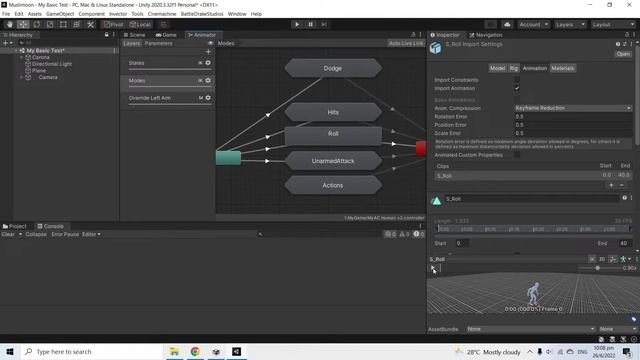Click the clip End frame field
This screenshot has width=640, height=360.
[x=624, y=243]
